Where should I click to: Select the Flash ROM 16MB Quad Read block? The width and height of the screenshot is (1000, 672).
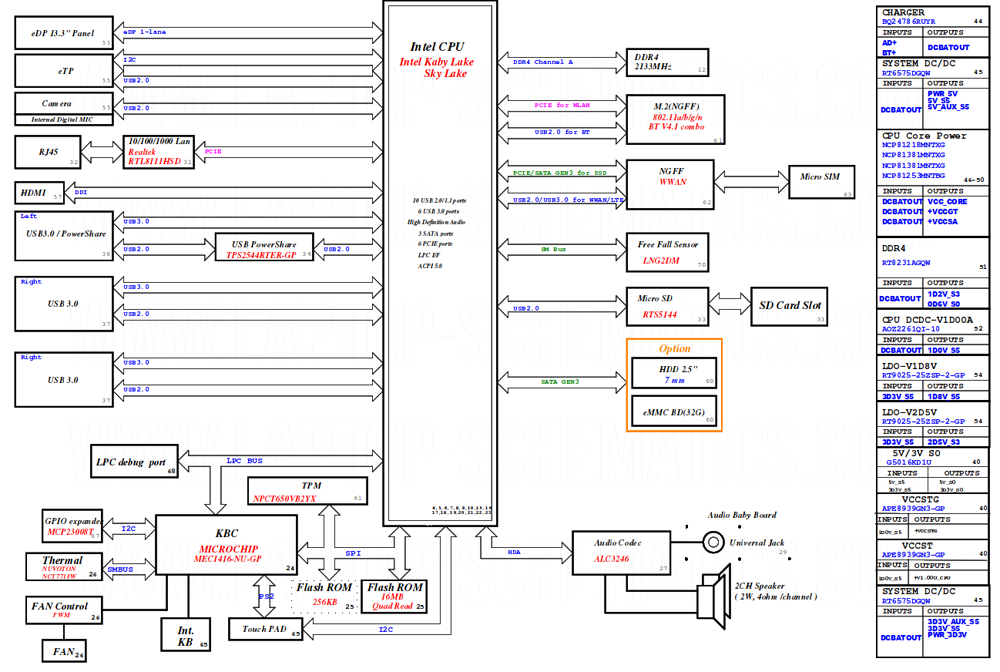click(x=394, y=596)
